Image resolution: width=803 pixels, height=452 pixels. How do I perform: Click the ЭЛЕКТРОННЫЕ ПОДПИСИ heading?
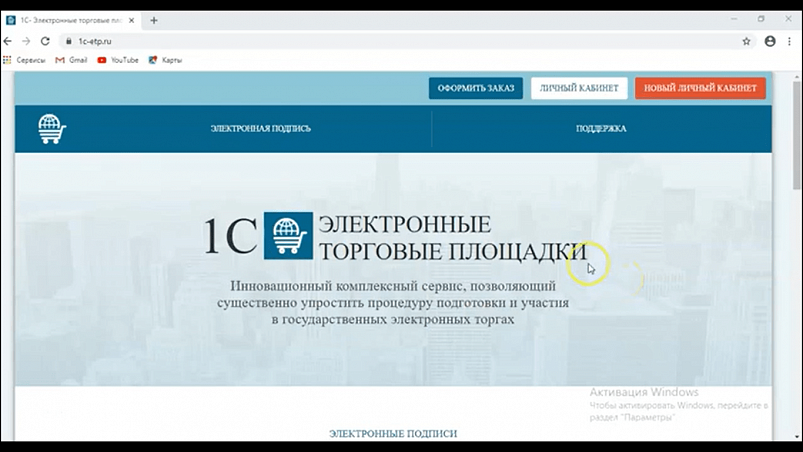tap(393, 434)
